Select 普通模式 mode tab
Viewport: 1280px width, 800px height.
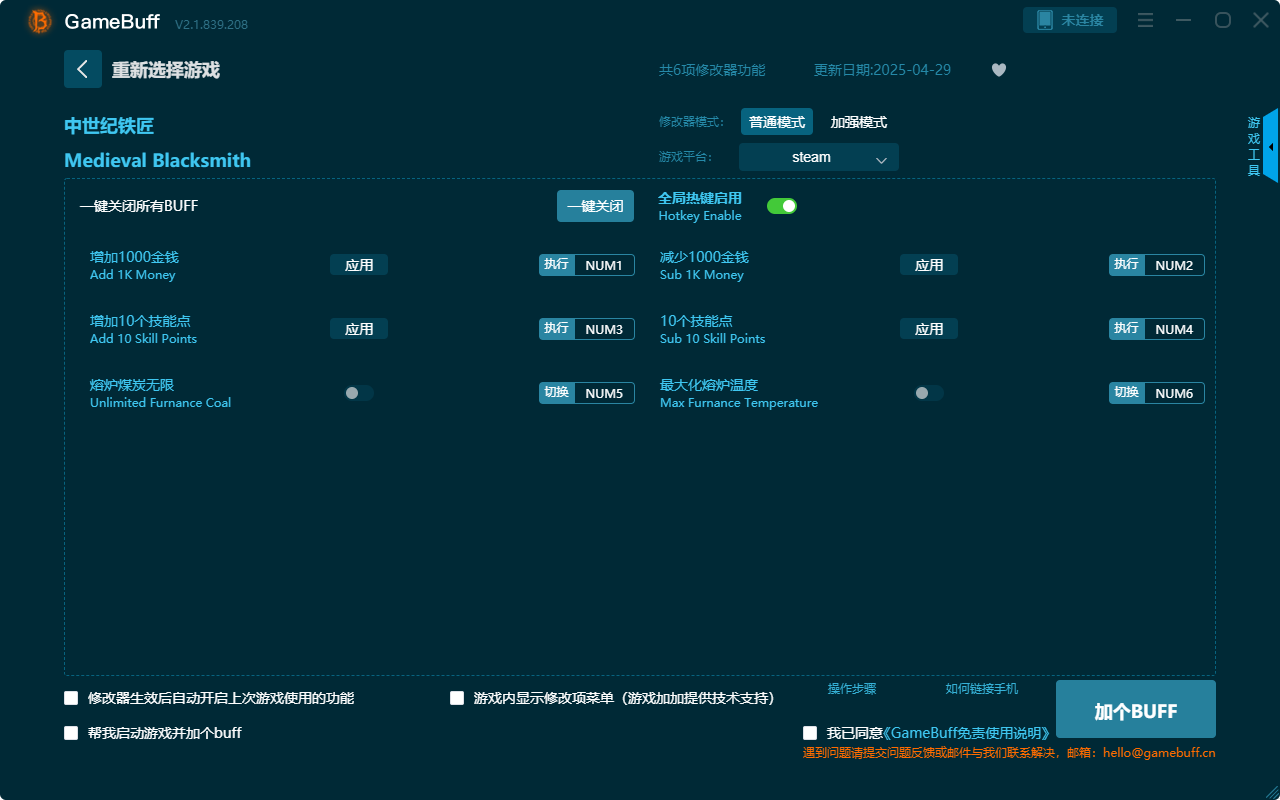pos(776,121)
